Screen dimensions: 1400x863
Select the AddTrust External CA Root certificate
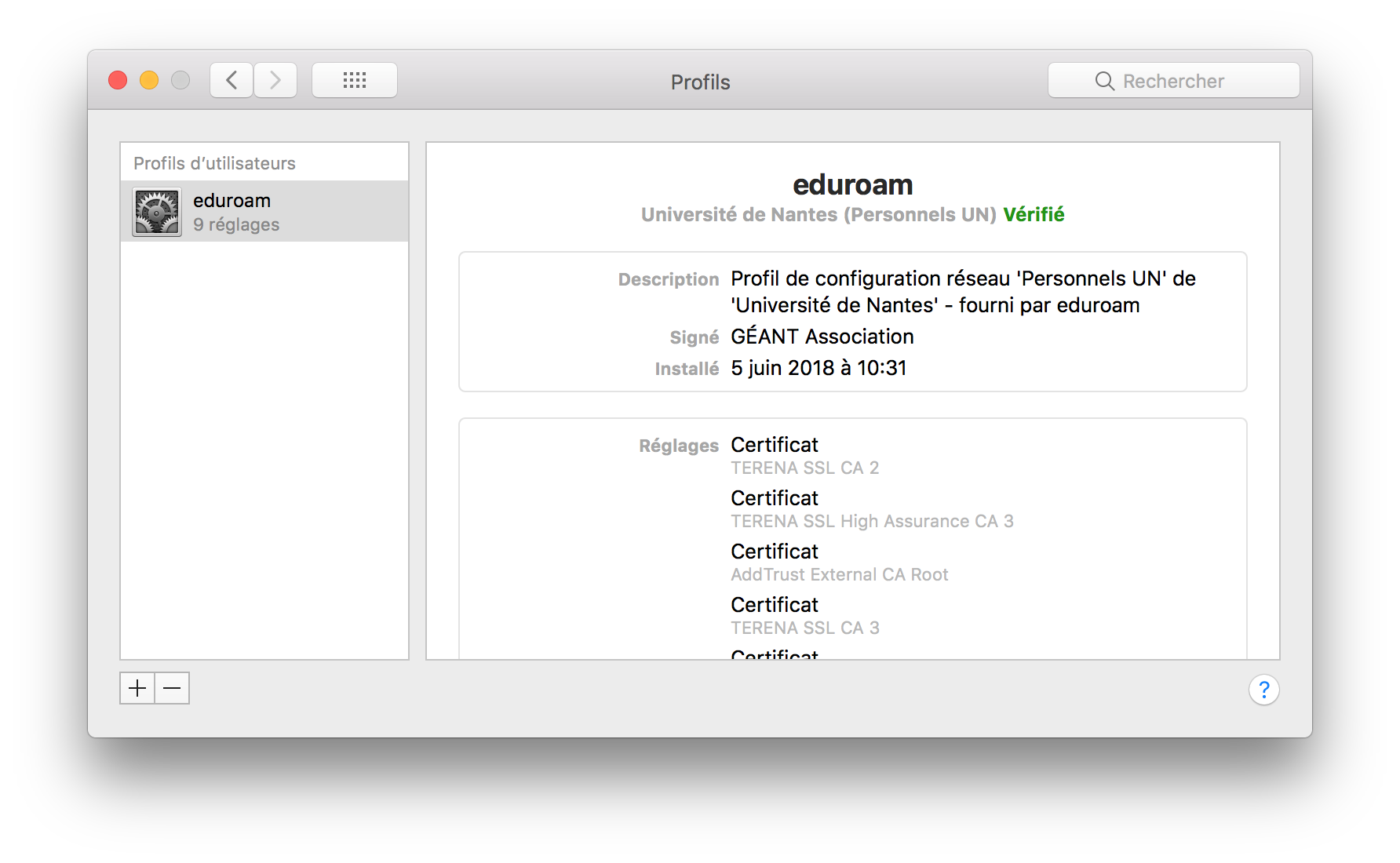[x=839, y=574]
